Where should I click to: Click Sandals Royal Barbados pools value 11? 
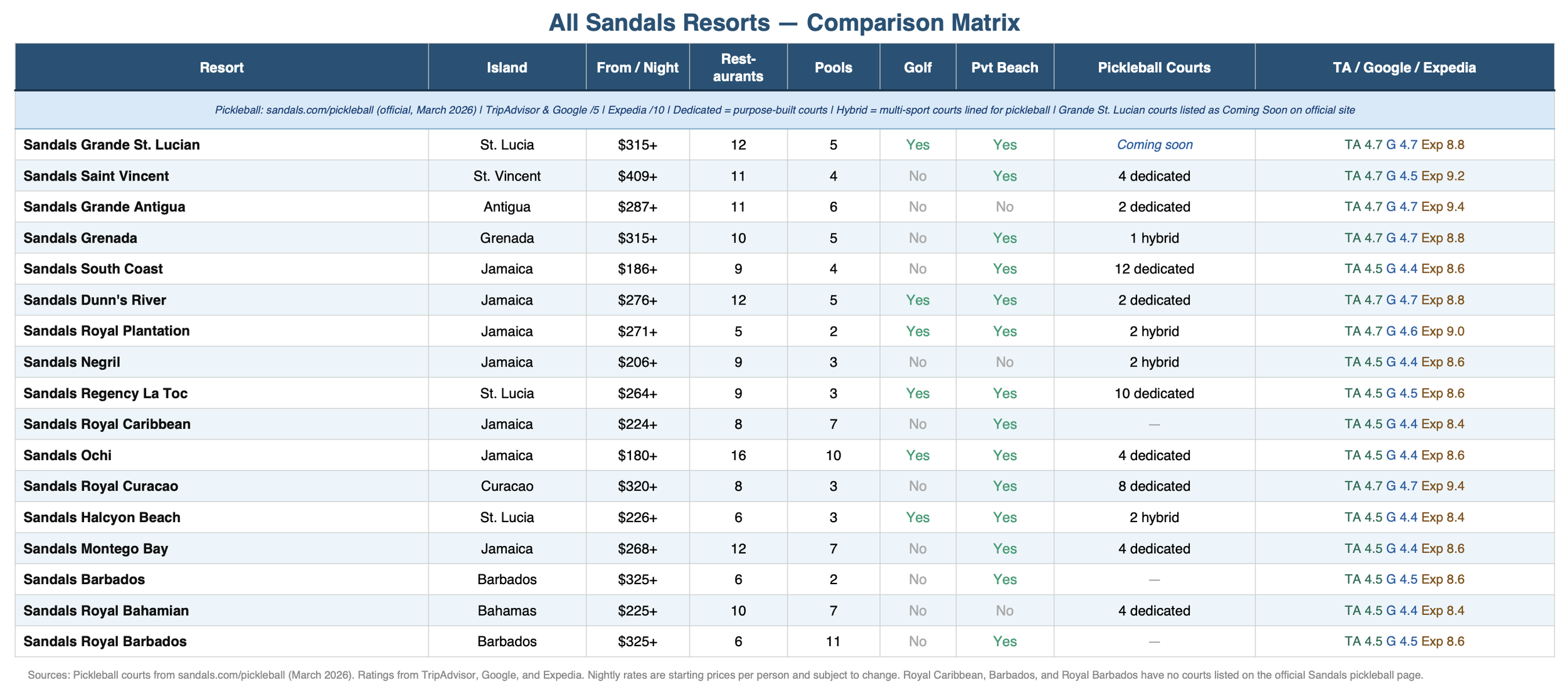click(833, 641)
